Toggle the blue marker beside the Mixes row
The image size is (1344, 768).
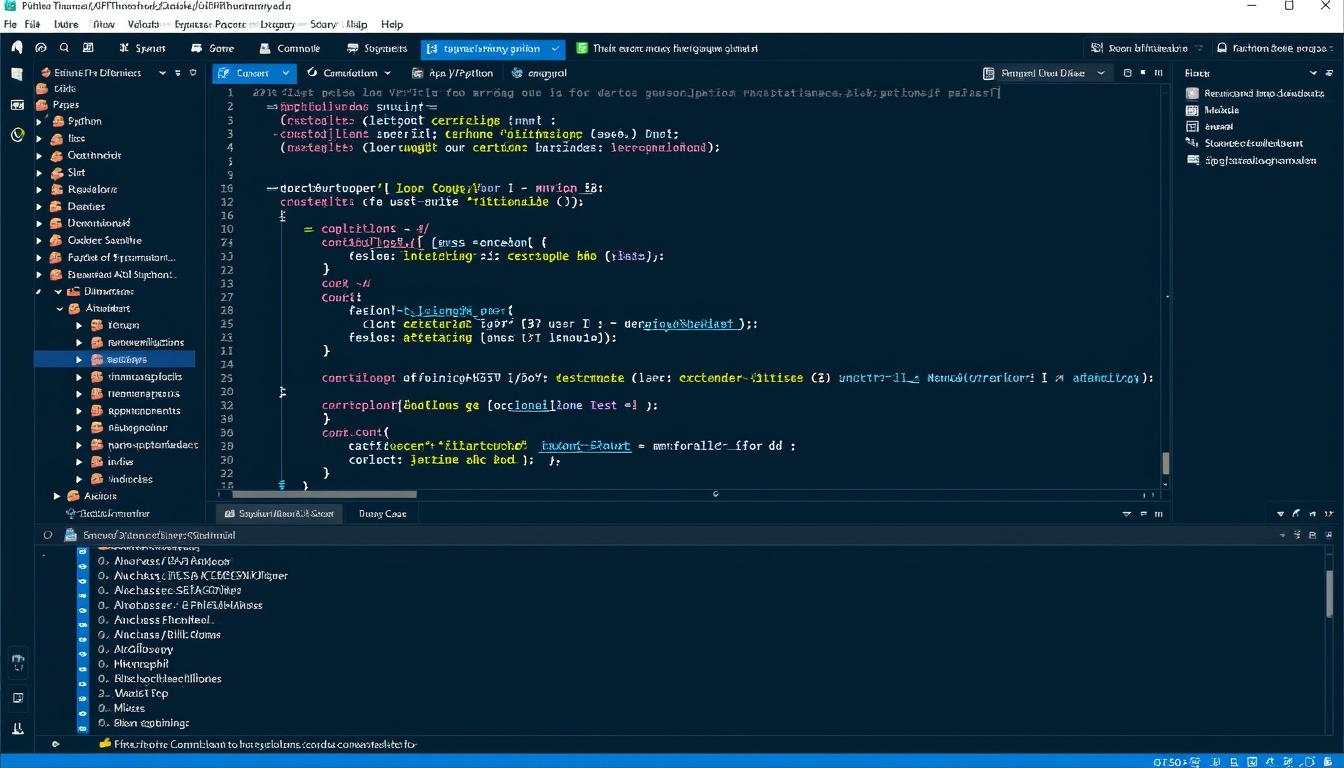[x=84, y=708]
